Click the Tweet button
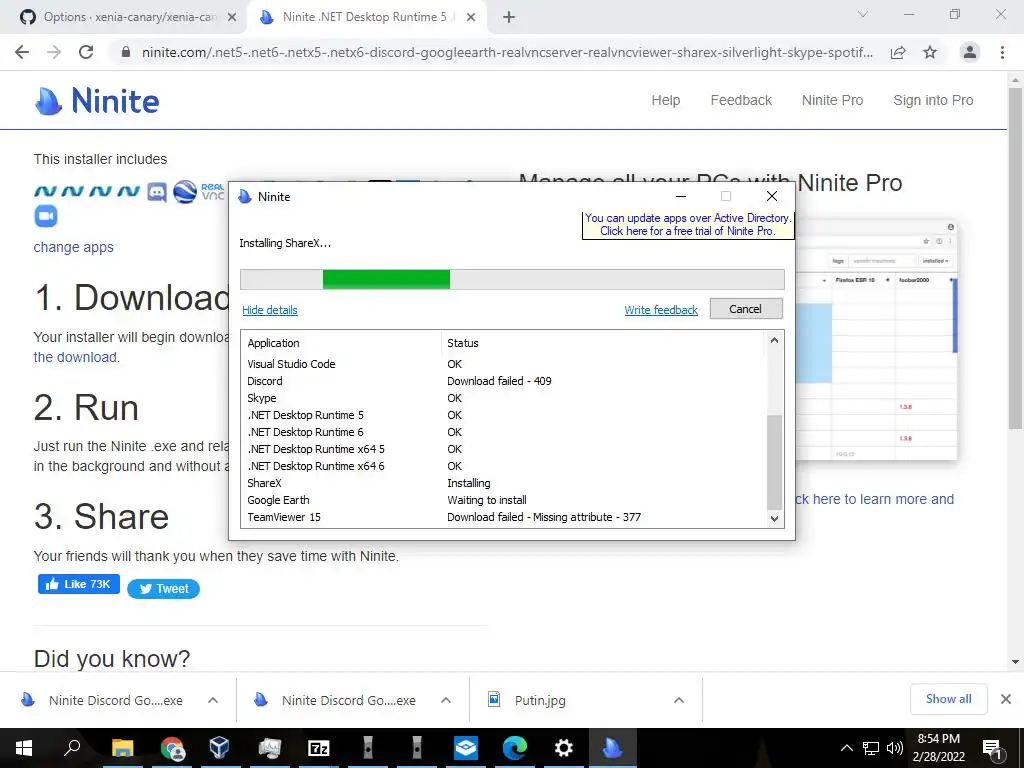The image size is (1024, 768). (163, 588)
